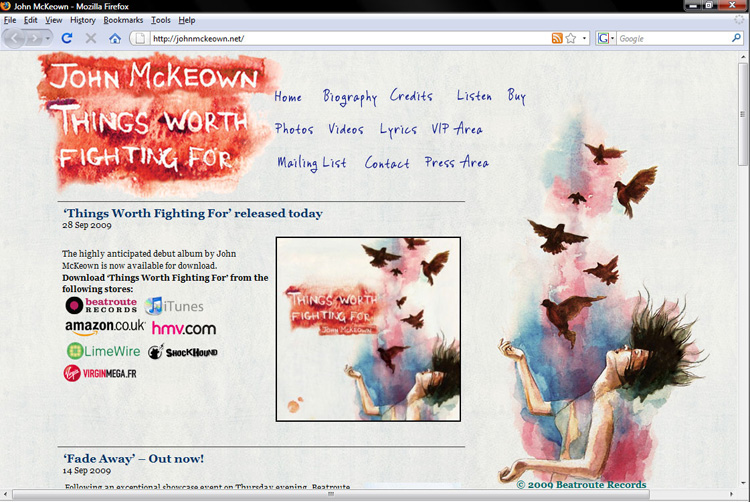Image resolution: width=750 pixels, height=502 pixels.
Task: Click the 14 Sep 2009 date text
Action: click(87, 470)
